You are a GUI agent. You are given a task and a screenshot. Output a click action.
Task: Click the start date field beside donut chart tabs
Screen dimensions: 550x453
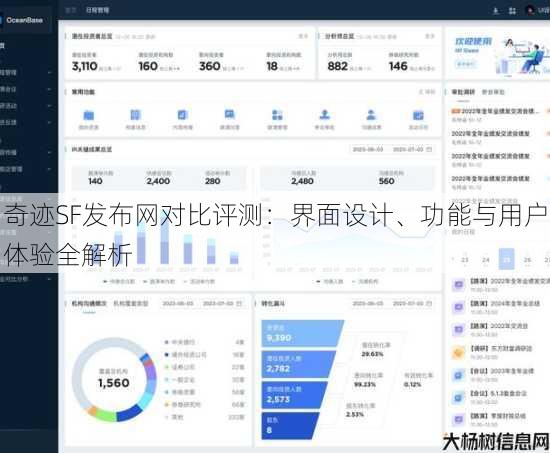177,303
